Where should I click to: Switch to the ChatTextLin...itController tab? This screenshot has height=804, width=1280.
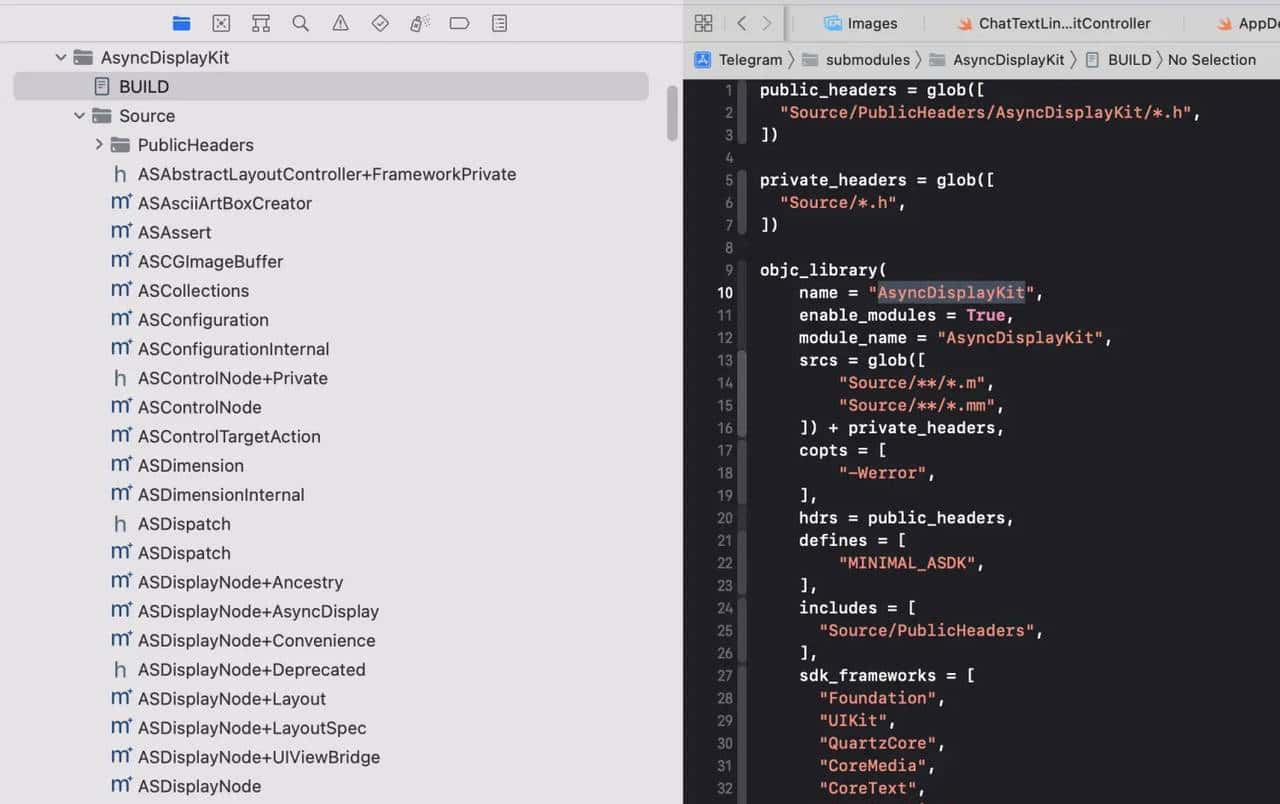coord(1054,23)
